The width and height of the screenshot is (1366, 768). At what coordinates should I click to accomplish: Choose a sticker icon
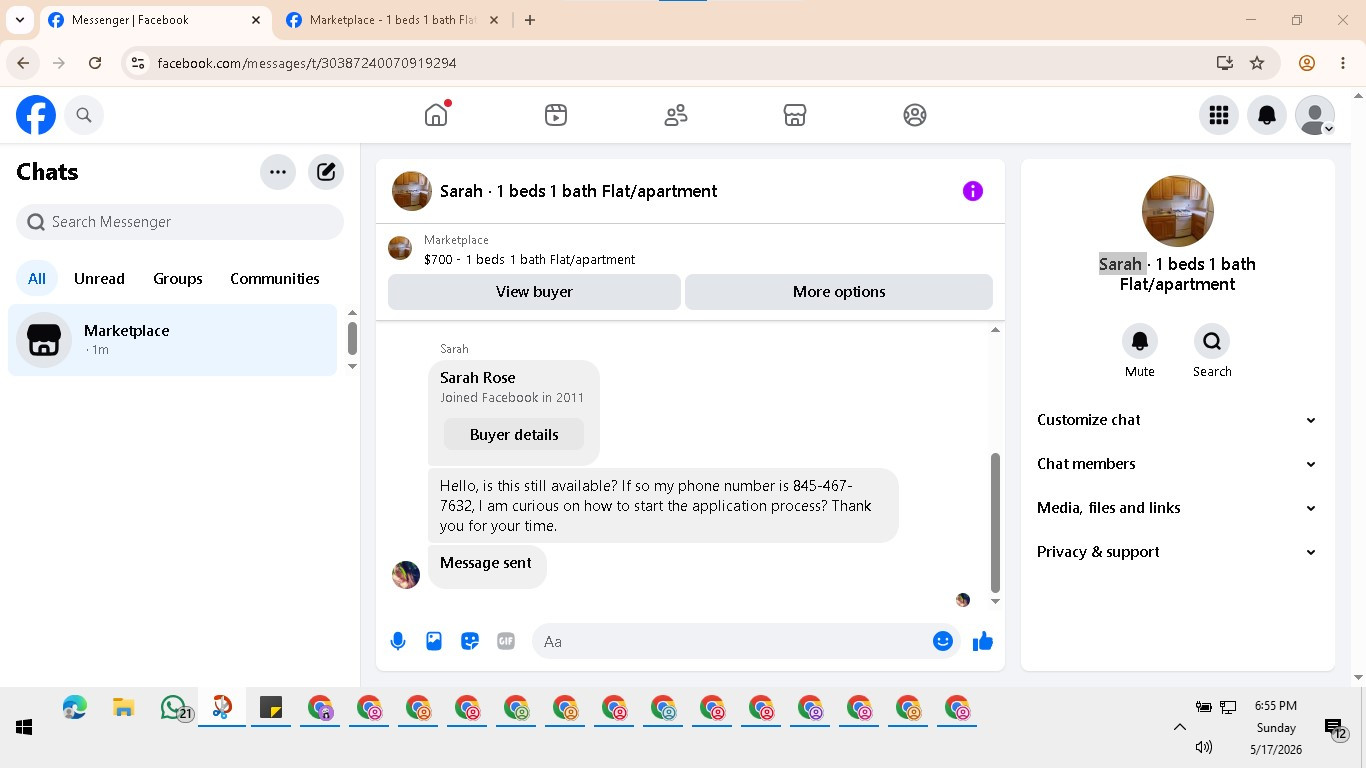pyautogui.click(x=470, y=641)
